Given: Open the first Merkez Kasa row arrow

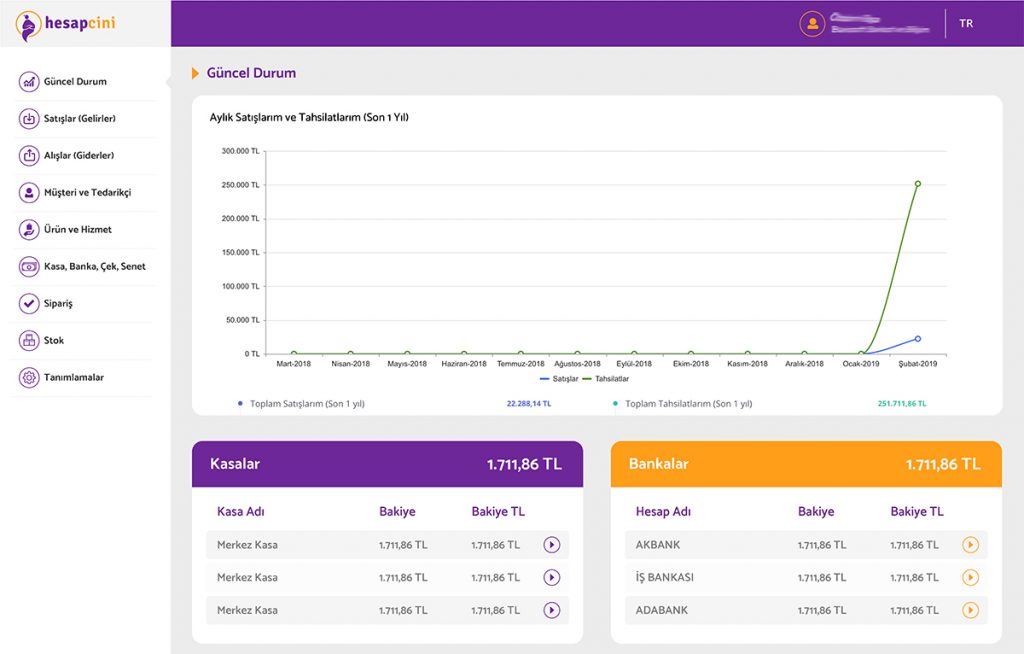Looking at the screenshot, I should coord(551,545).
